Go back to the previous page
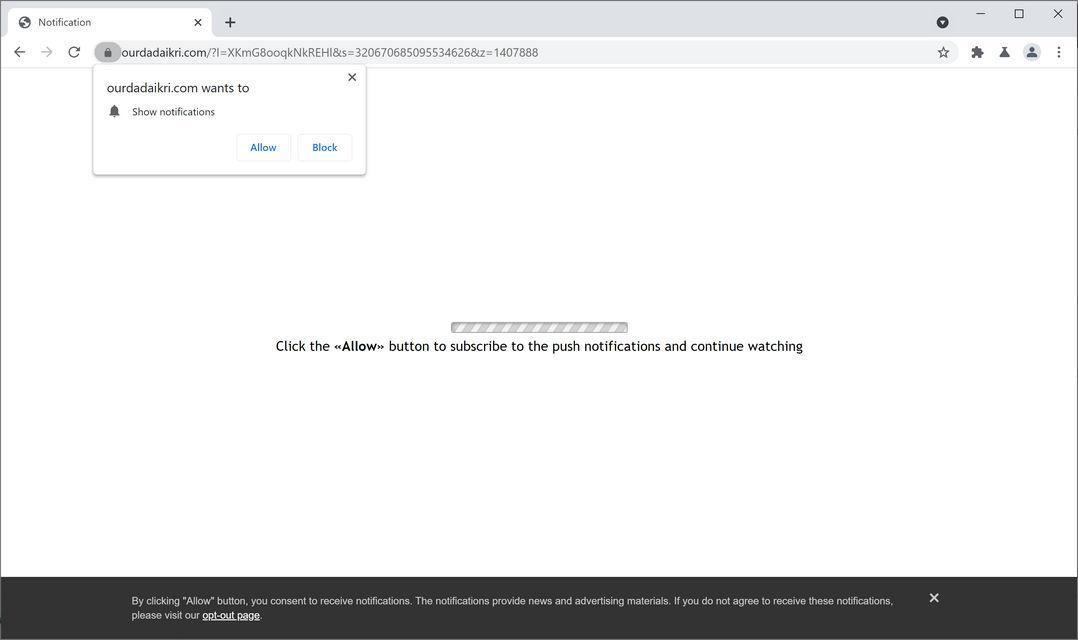The width and height of the screenshot is (1078, 640). [x=19, y=51]
